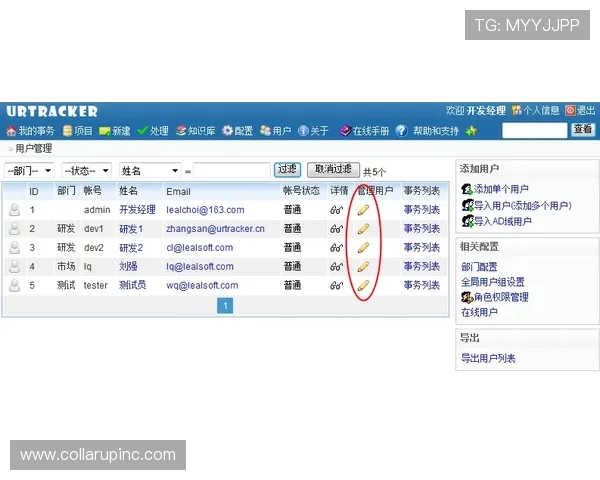View details glasses icon for dev1
Viewport: 600px width, 480px height.
[x=336, y=229]
